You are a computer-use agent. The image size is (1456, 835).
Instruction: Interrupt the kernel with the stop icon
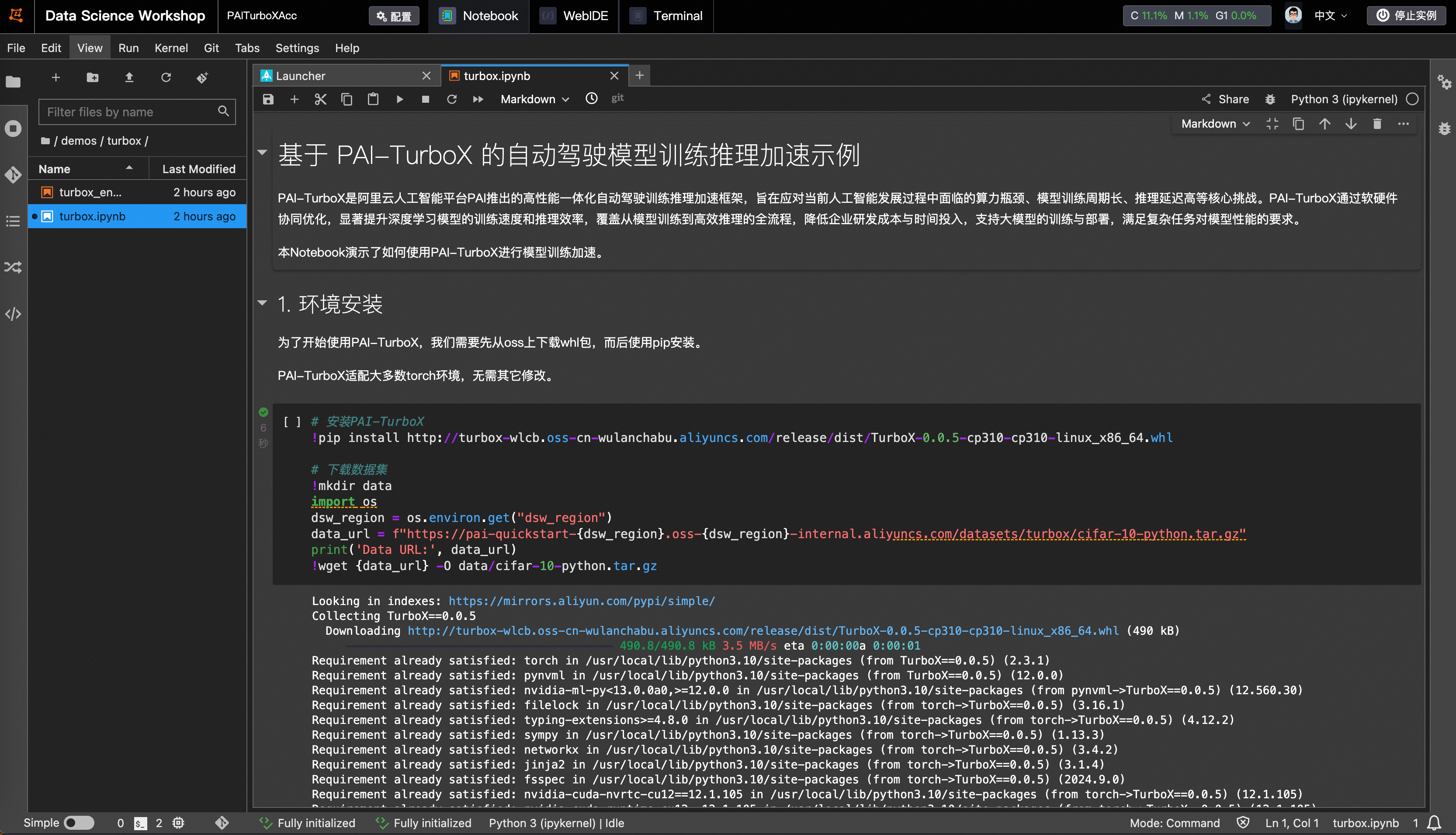tap(425, 99)
